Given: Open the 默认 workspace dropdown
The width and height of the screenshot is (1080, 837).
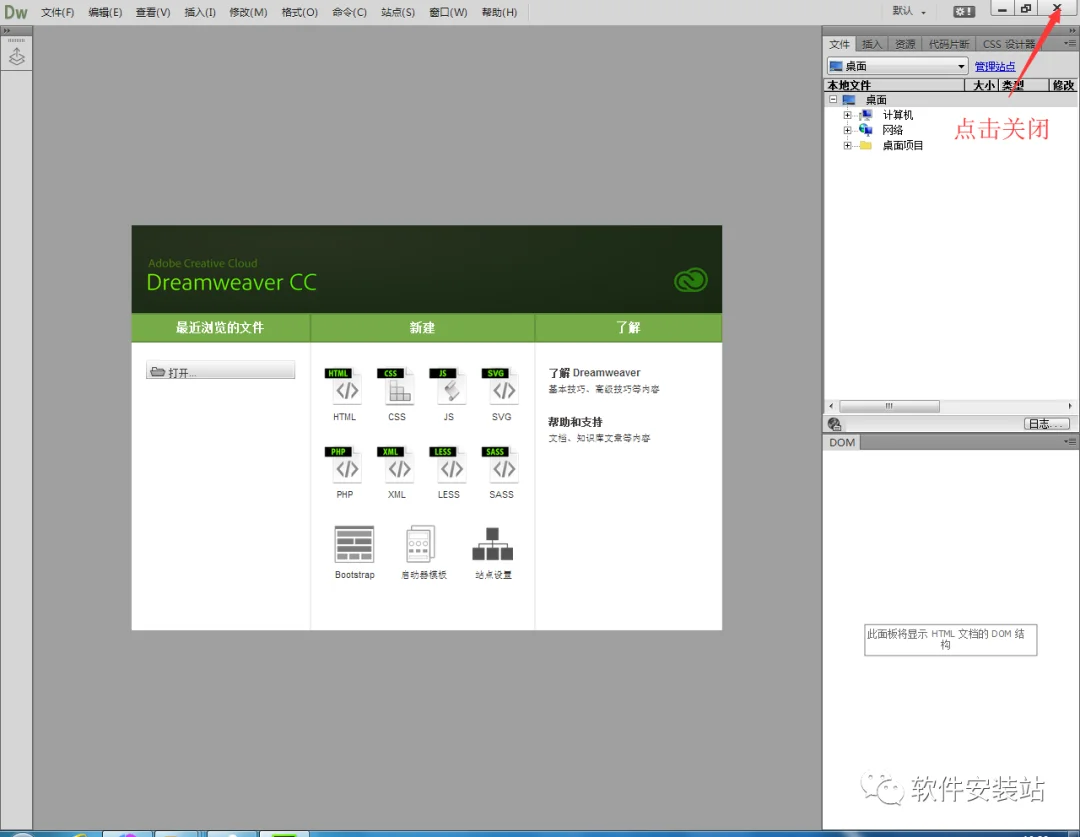Looking at the screenshot, I should [909, 12].
